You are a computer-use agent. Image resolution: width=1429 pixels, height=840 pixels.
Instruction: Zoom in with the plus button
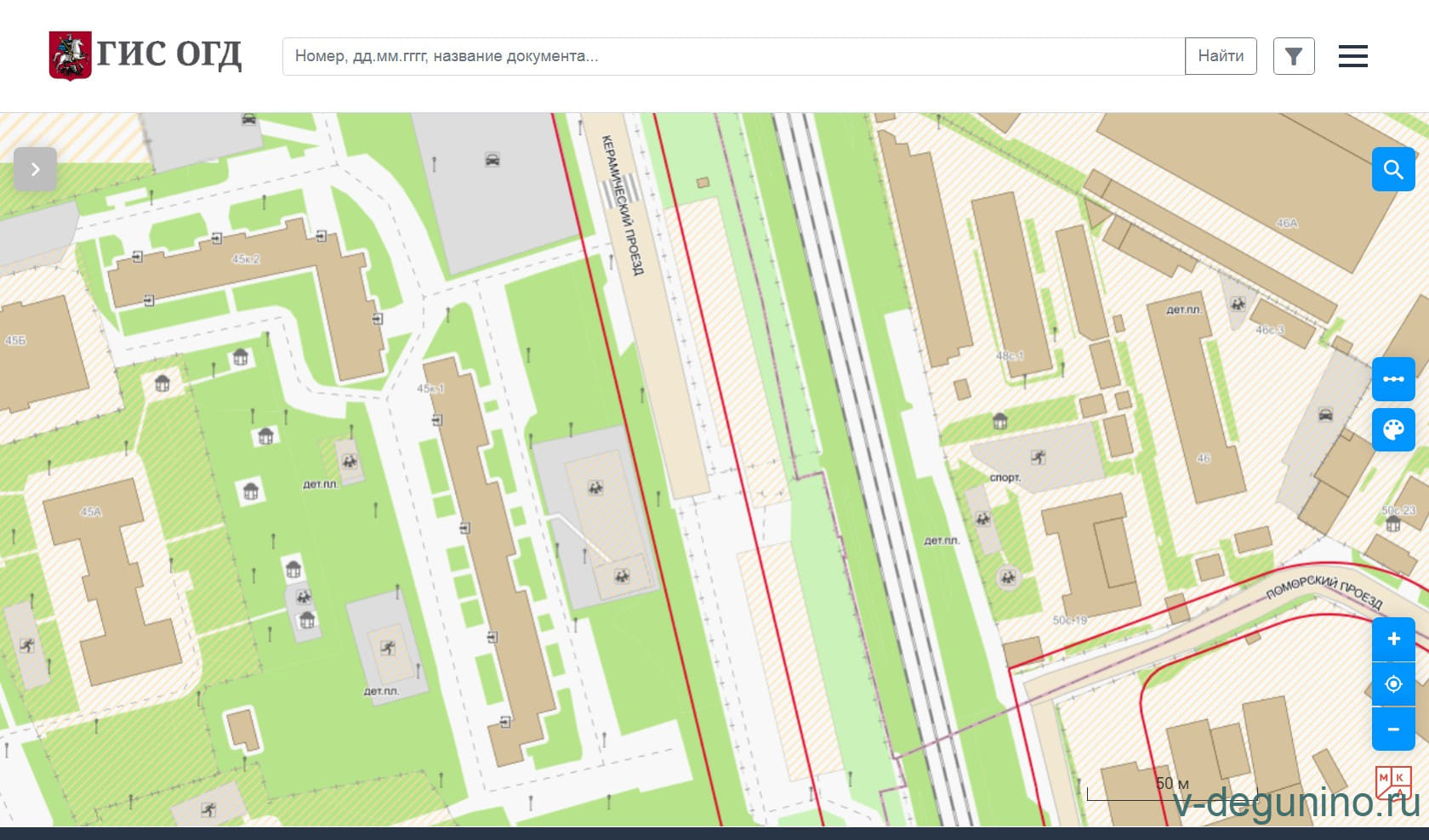[1392, 639]
